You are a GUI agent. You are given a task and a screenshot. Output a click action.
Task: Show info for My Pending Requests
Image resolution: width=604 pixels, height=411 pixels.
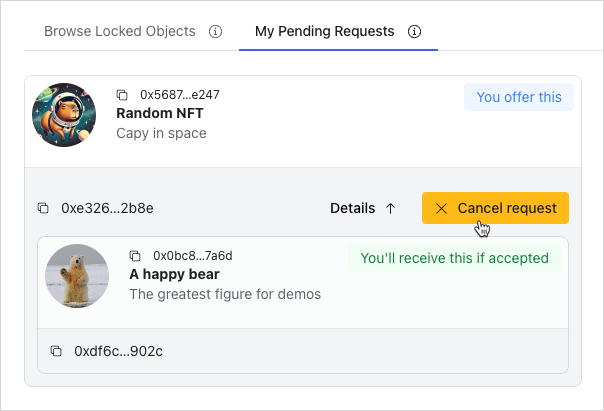click(415, 31)
